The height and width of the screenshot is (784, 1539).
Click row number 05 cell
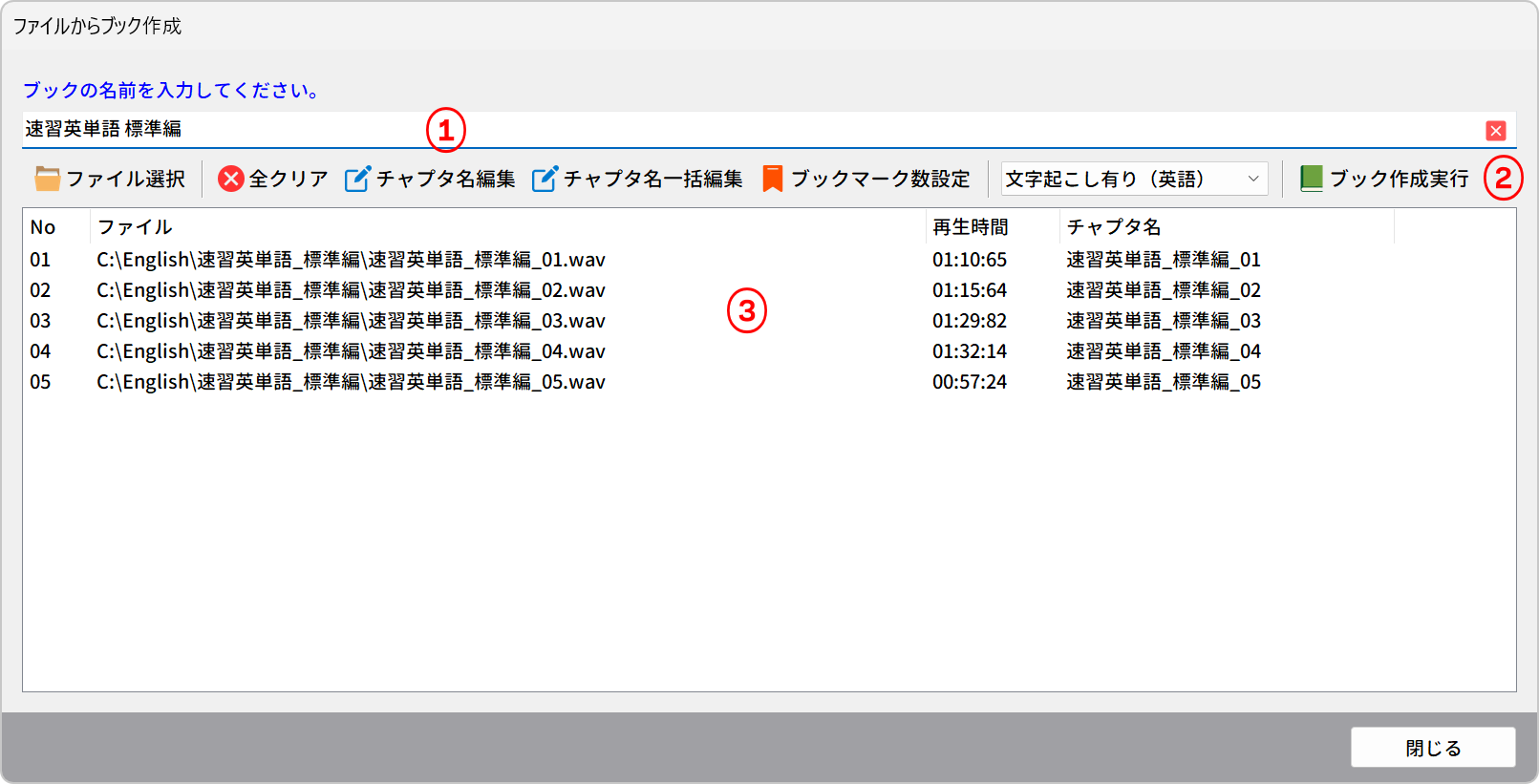coord(40,382)
